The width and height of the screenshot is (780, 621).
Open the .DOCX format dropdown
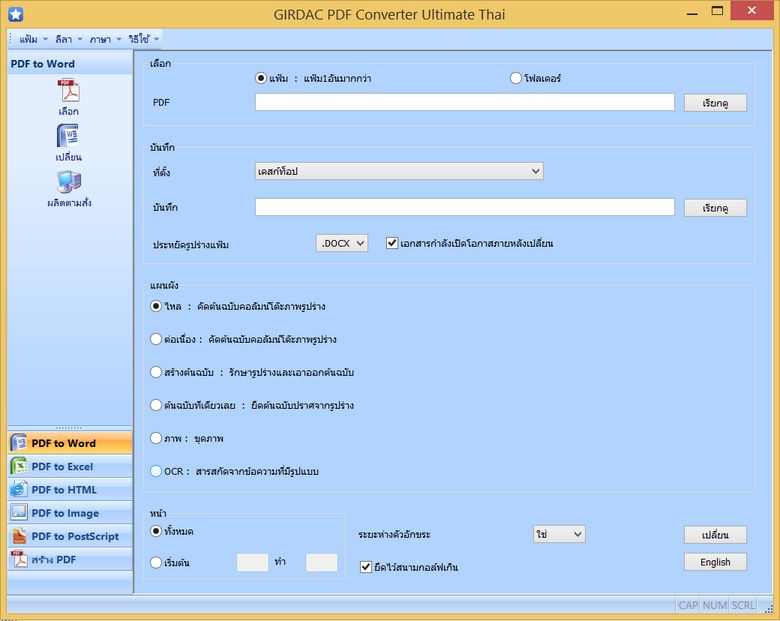pos(342,243)
